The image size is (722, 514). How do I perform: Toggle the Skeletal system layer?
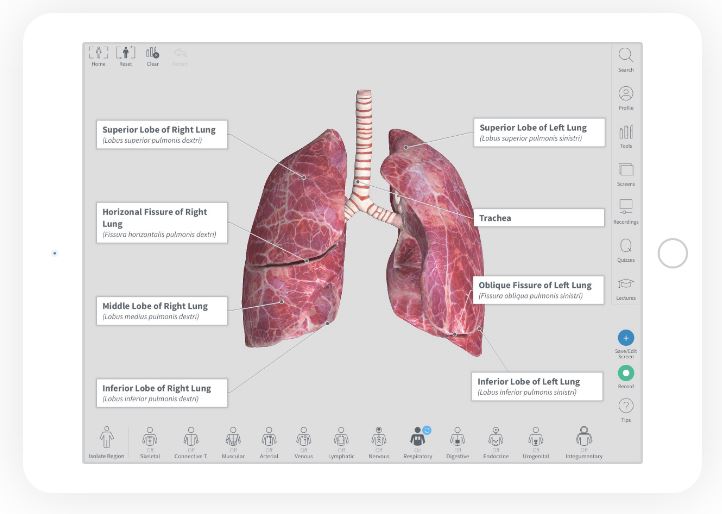point(149,438)
